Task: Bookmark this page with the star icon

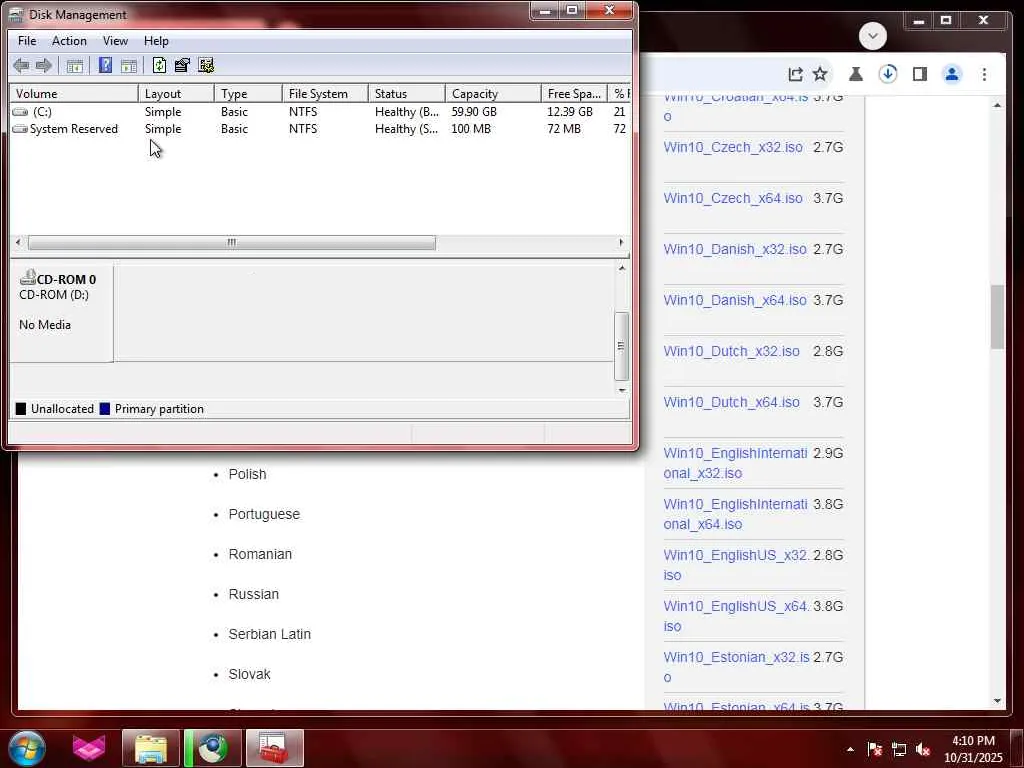Action: 820,74
